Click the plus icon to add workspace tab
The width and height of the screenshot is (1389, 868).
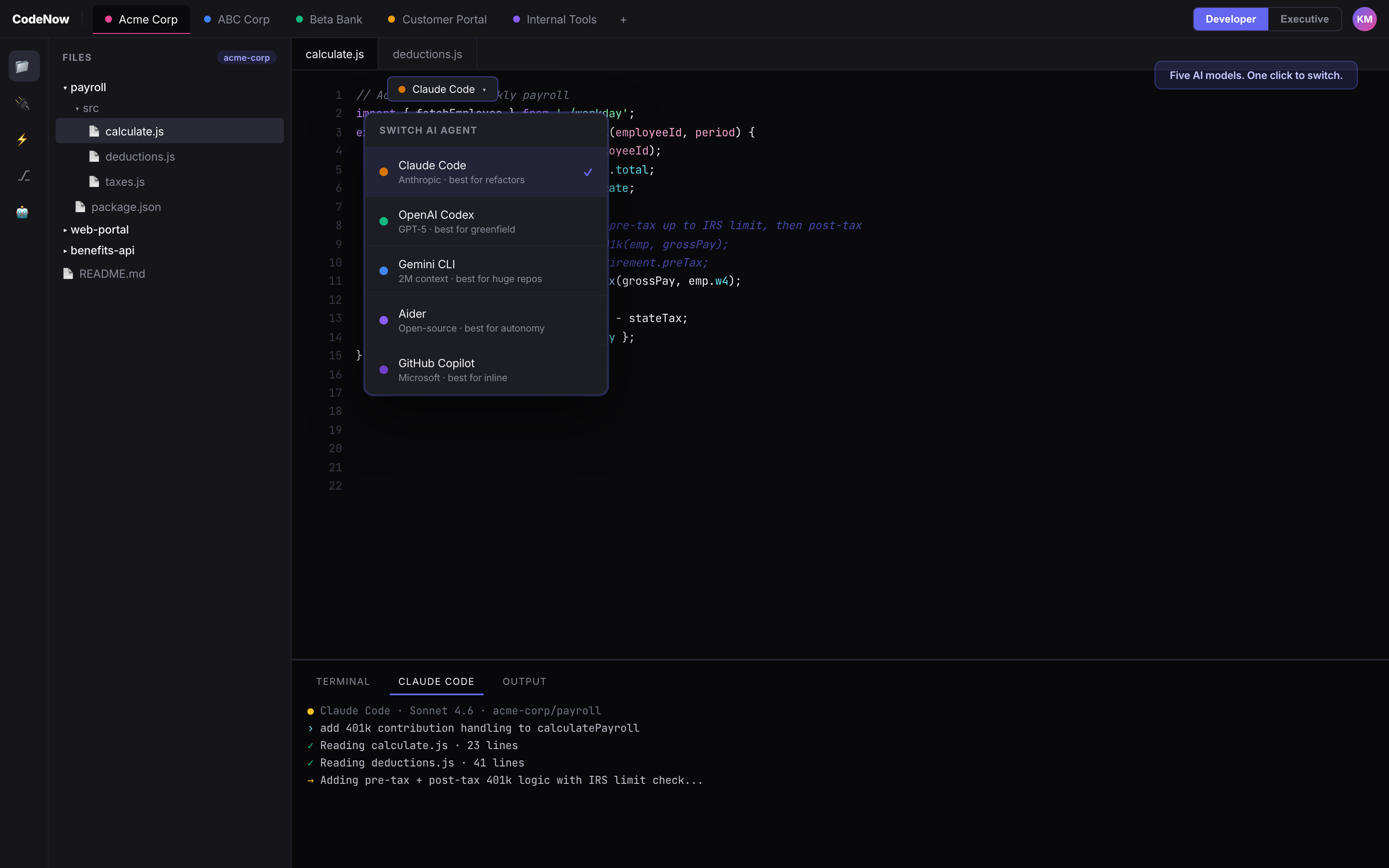[x=623, y=20]
